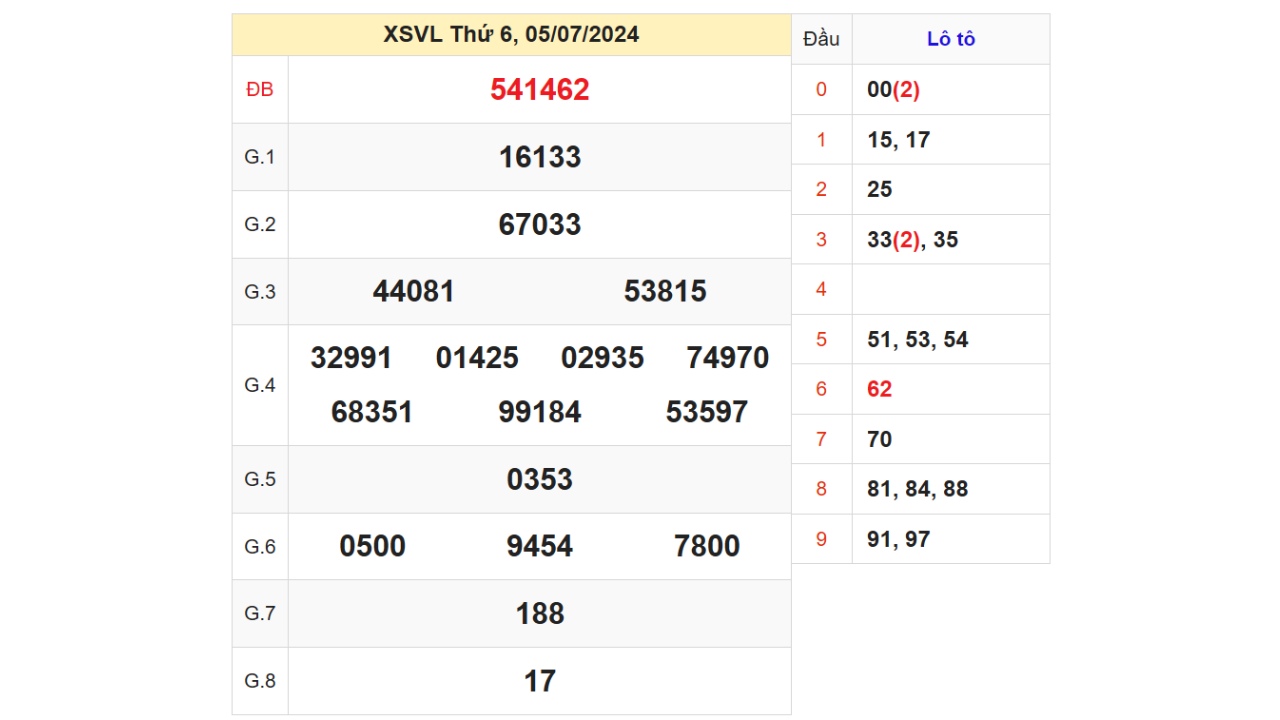Click G.6 number 9454
1280x720 pixels.
click(x=540, y=546)
